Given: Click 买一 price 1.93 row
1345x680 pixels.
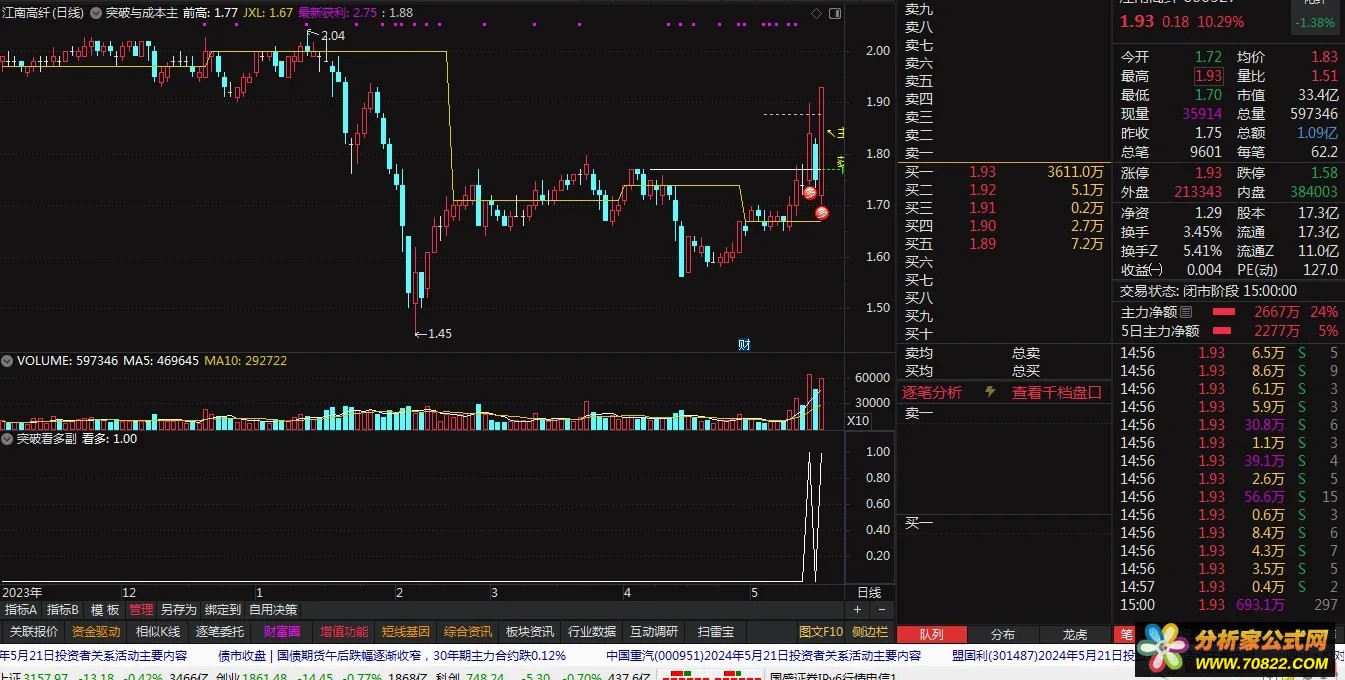Looking at the screenshot, I should point(1004,172).
